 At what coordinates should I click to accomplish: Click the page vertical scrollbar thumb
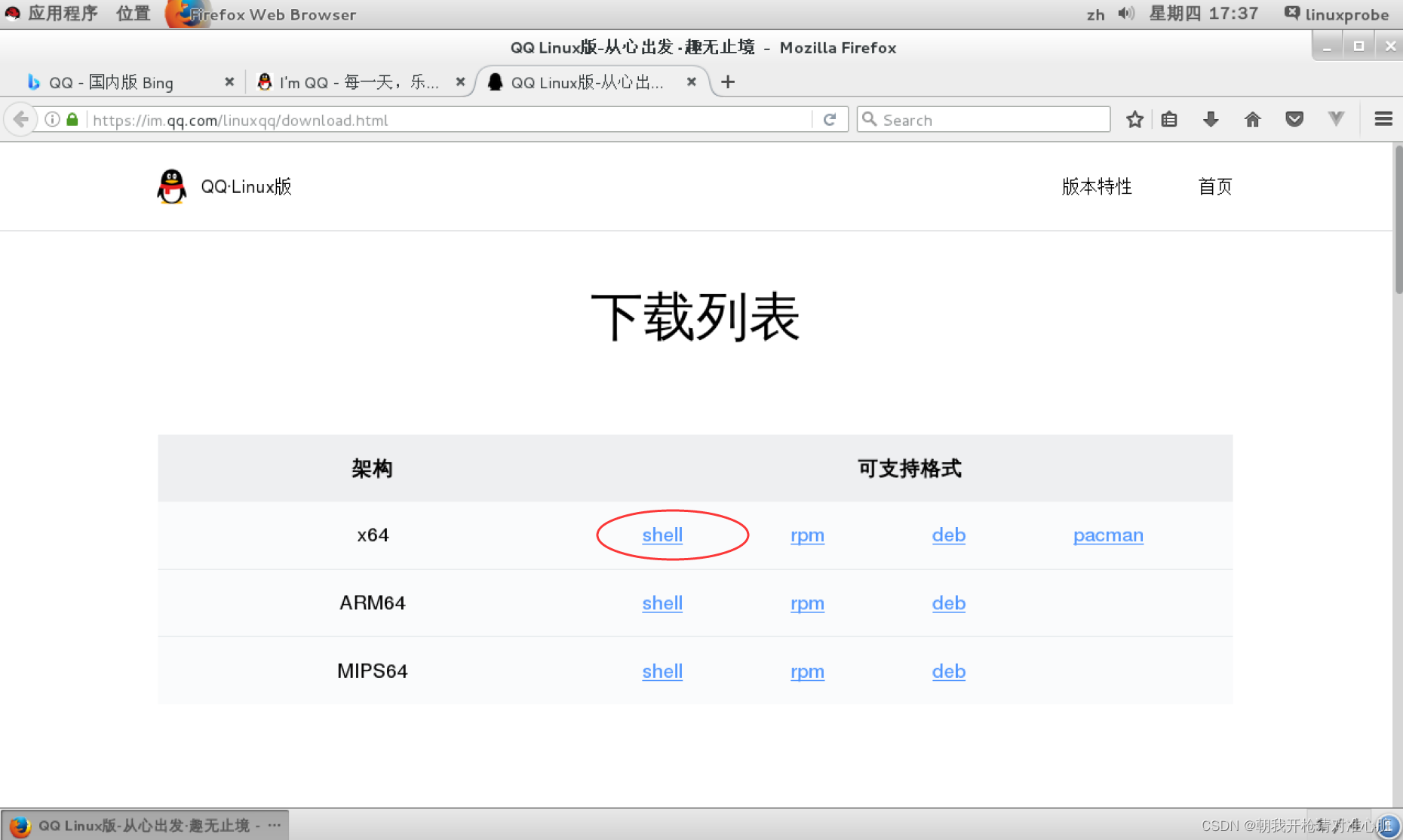click(x=1398, y=219)
